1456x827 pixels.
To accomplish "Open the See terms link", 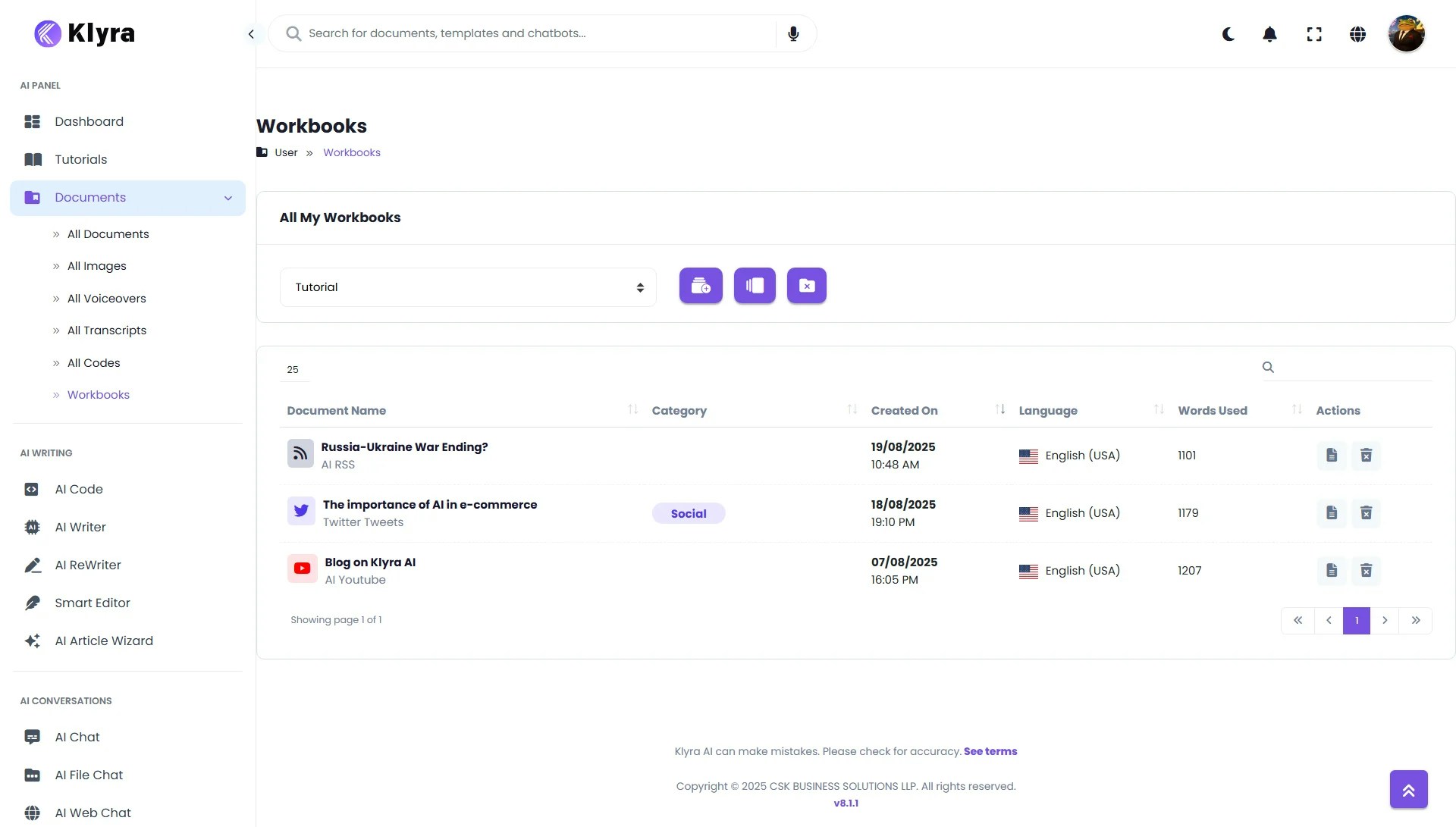I will pyautogui.click(x=990, y=751).
